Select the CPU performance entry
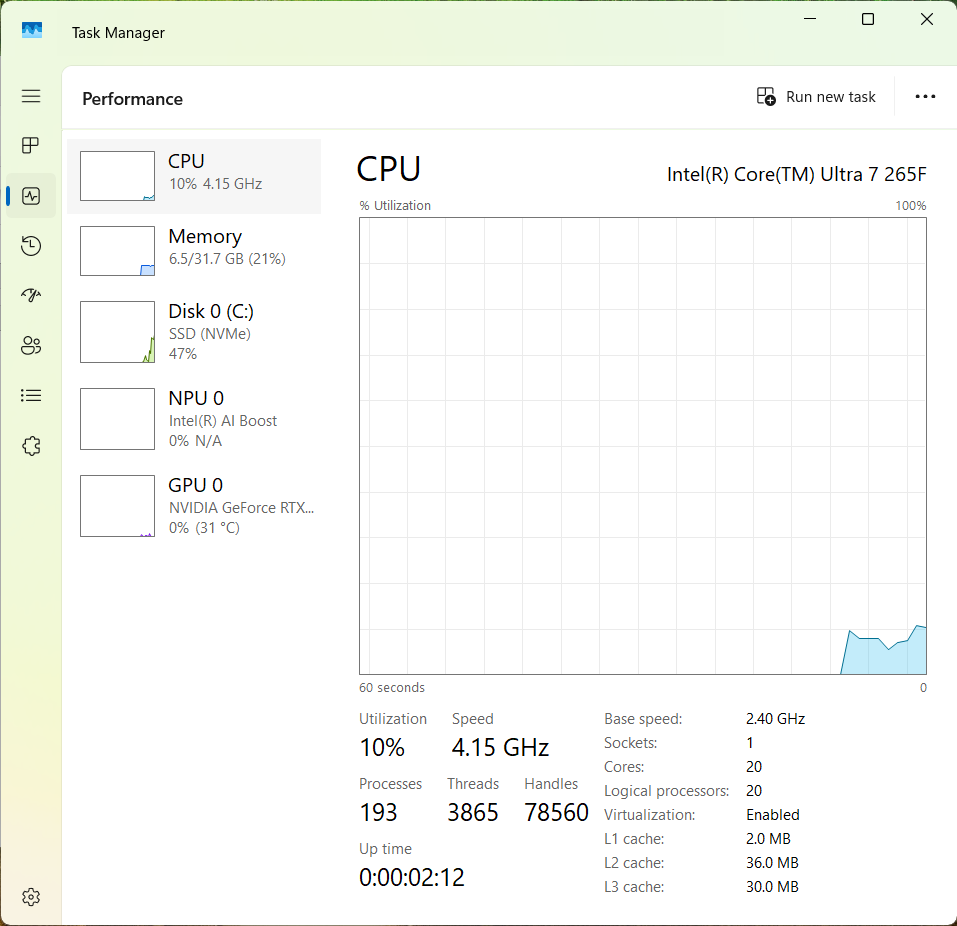The height and width of the screenshot is (926, 957). (x=194, y=176)
